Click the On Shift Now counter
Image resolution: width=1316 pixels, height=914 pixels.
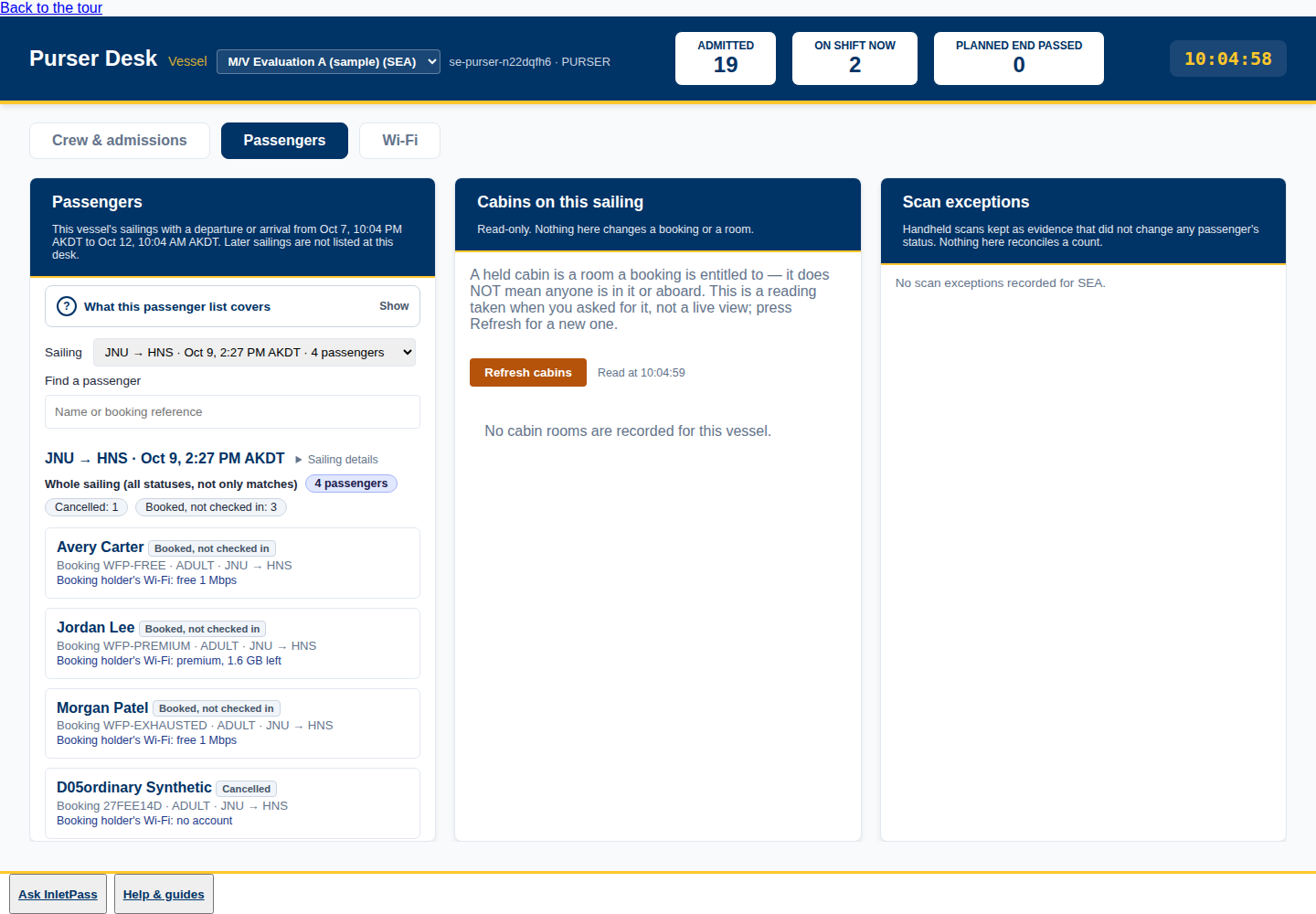854,58
